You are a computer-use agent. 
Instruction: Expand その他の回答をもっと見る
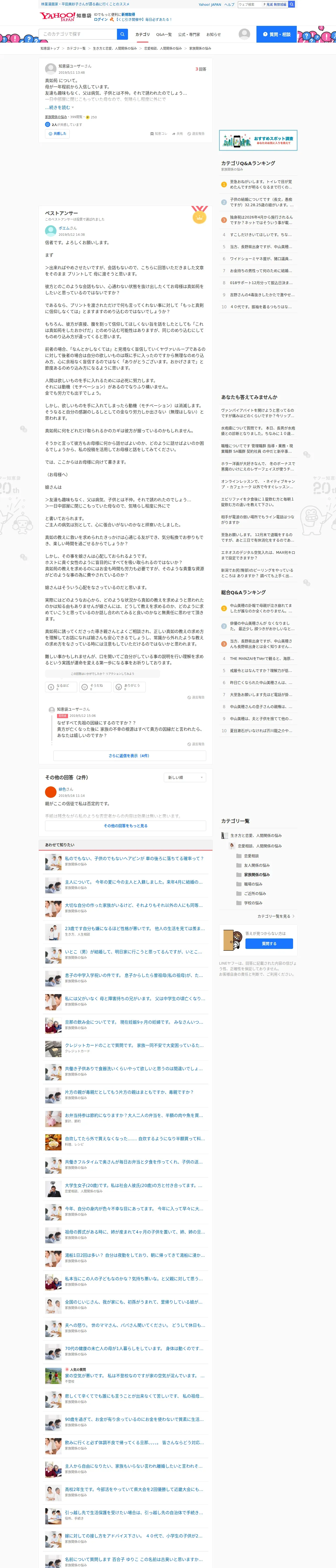[x=126, y=826]
